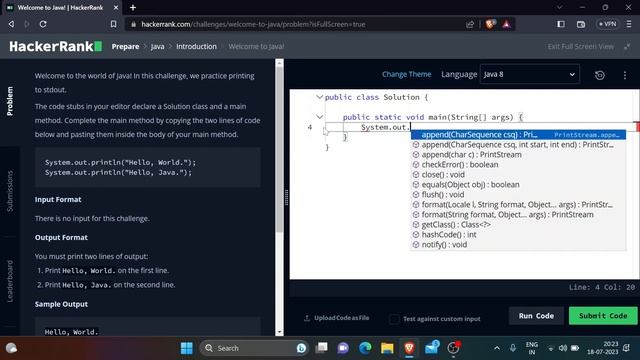640x360 pixels.
Task: Click the taskbar Search box
Action: (x=254, y=348)
